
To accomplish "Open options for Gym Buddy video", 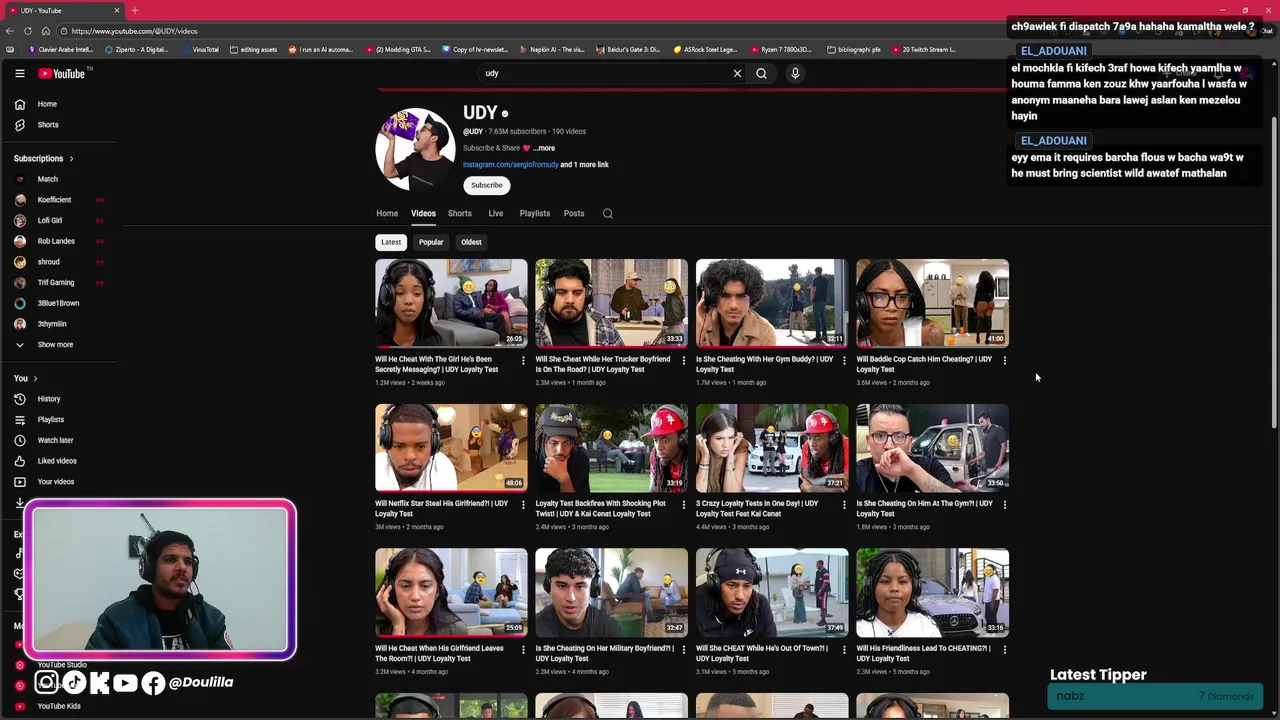I will click(844, 360).
